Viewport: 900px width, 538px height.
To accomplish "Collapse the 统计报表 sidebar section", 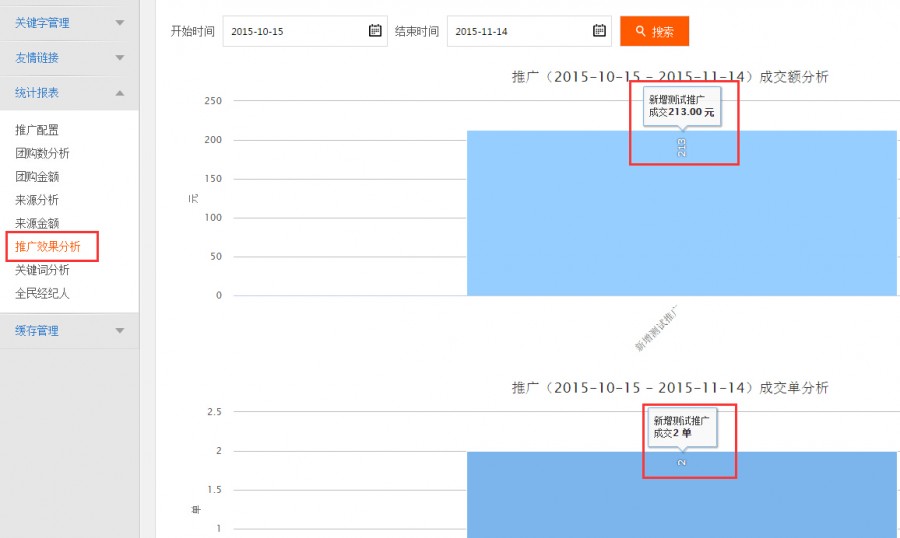I will click(69, 93).
